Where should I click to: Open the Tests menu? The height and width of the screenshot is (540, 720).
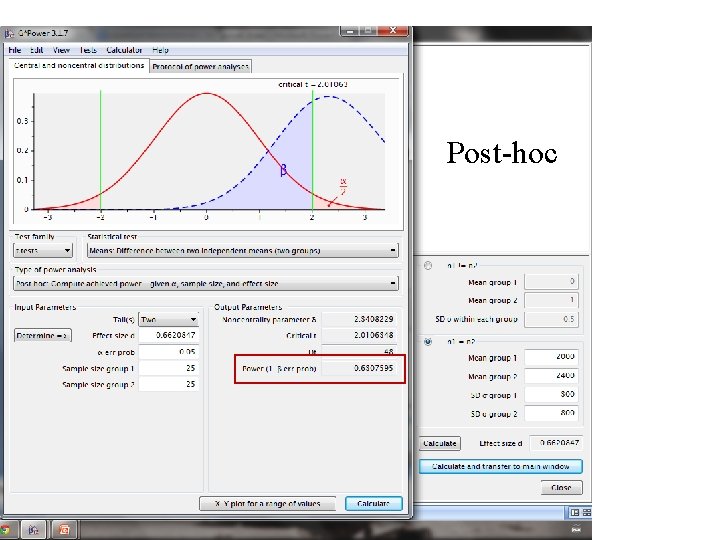pos(88,50)
